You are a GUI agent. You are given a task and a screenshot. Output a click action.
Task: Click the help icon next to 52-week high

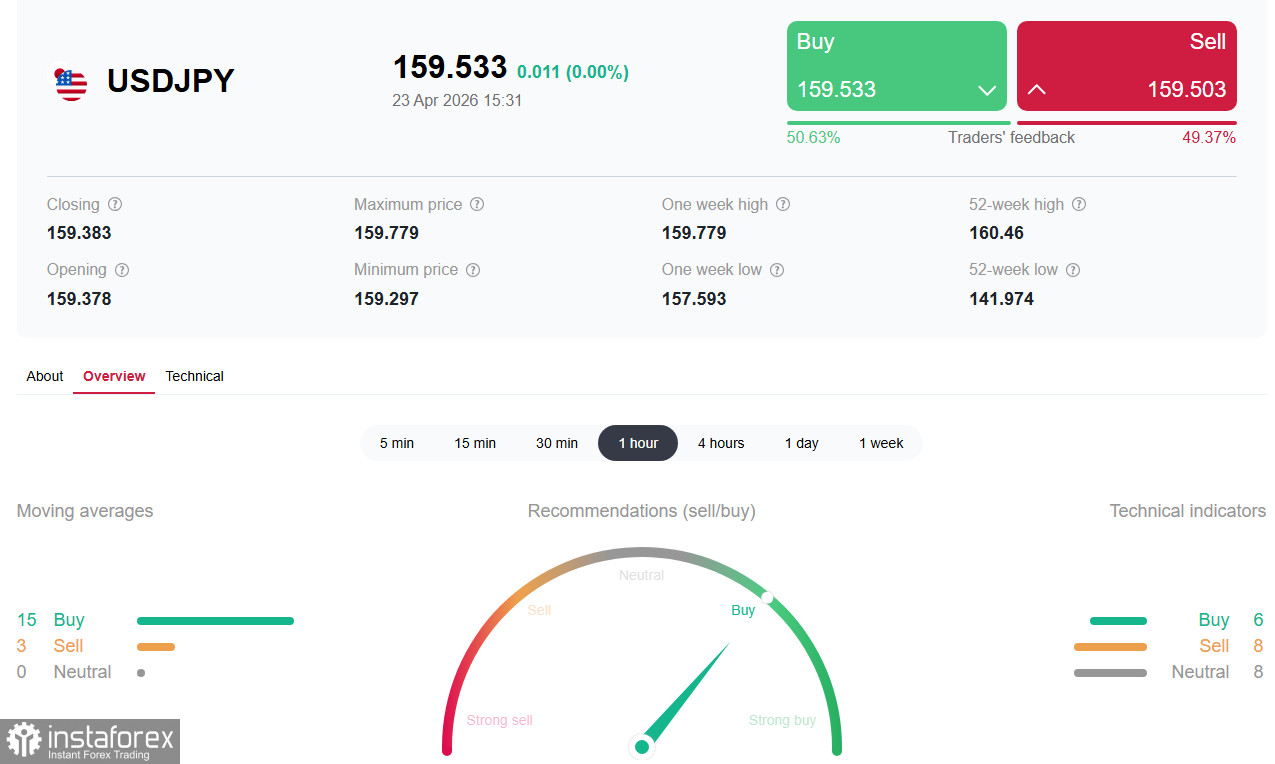pyautogui.click(x=1079, y=204)
